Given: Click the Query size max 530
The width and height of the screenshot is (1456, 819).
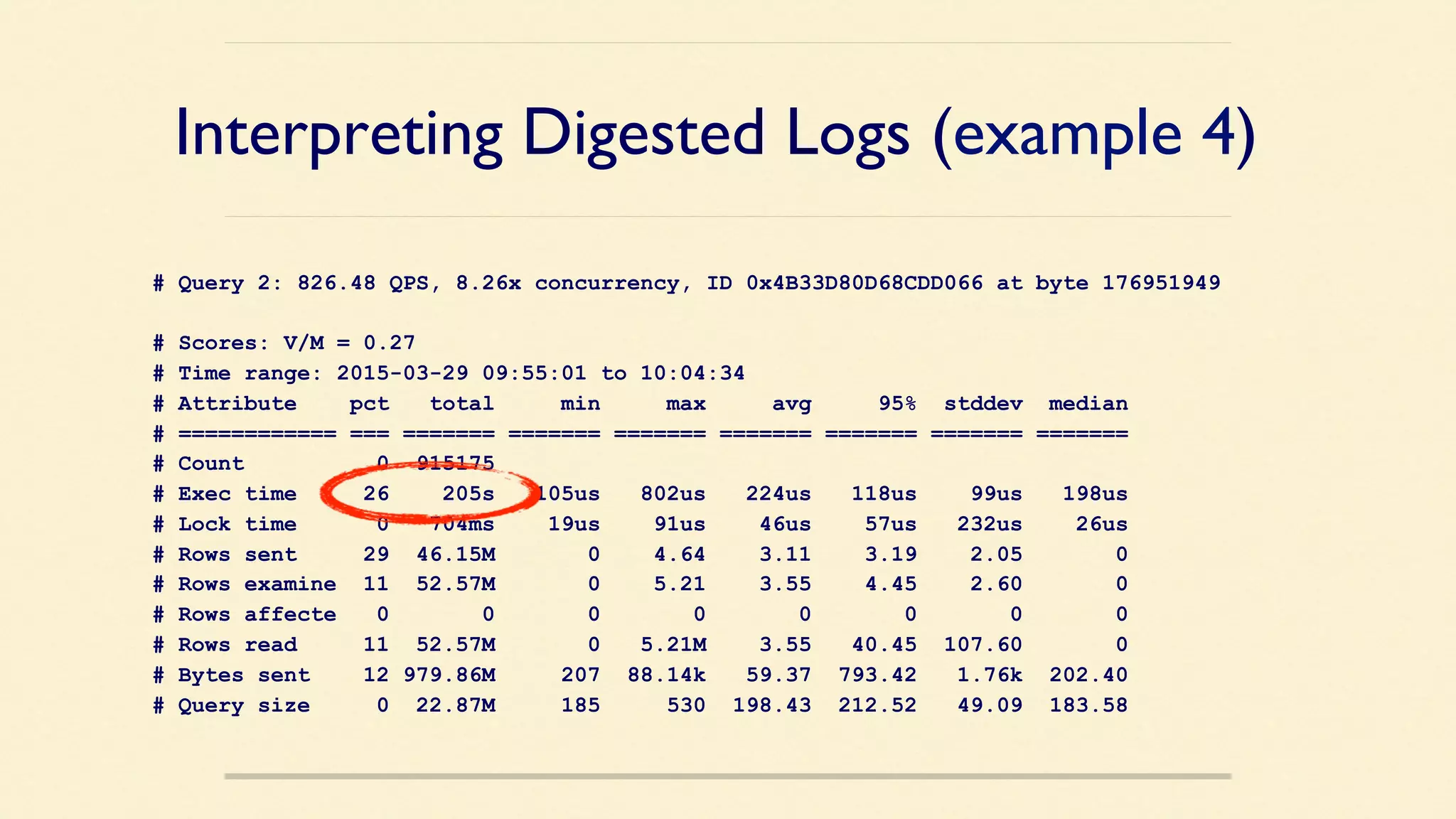Looking at the screenshot, I should (685, 705).
